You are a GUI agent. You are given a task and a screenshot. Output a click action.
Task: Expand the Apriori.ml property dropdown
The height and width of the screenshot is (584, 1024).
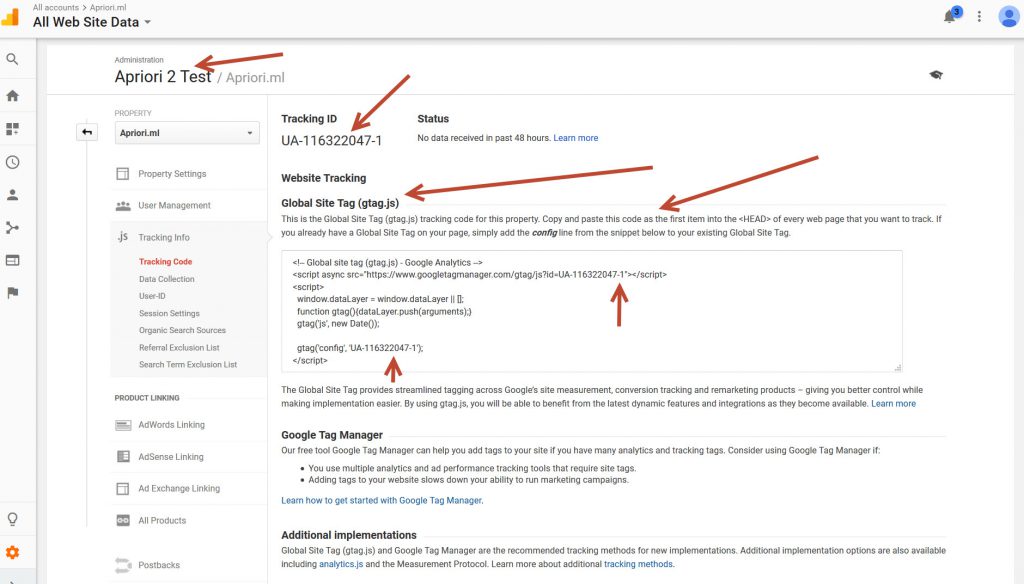click(186, 133)
